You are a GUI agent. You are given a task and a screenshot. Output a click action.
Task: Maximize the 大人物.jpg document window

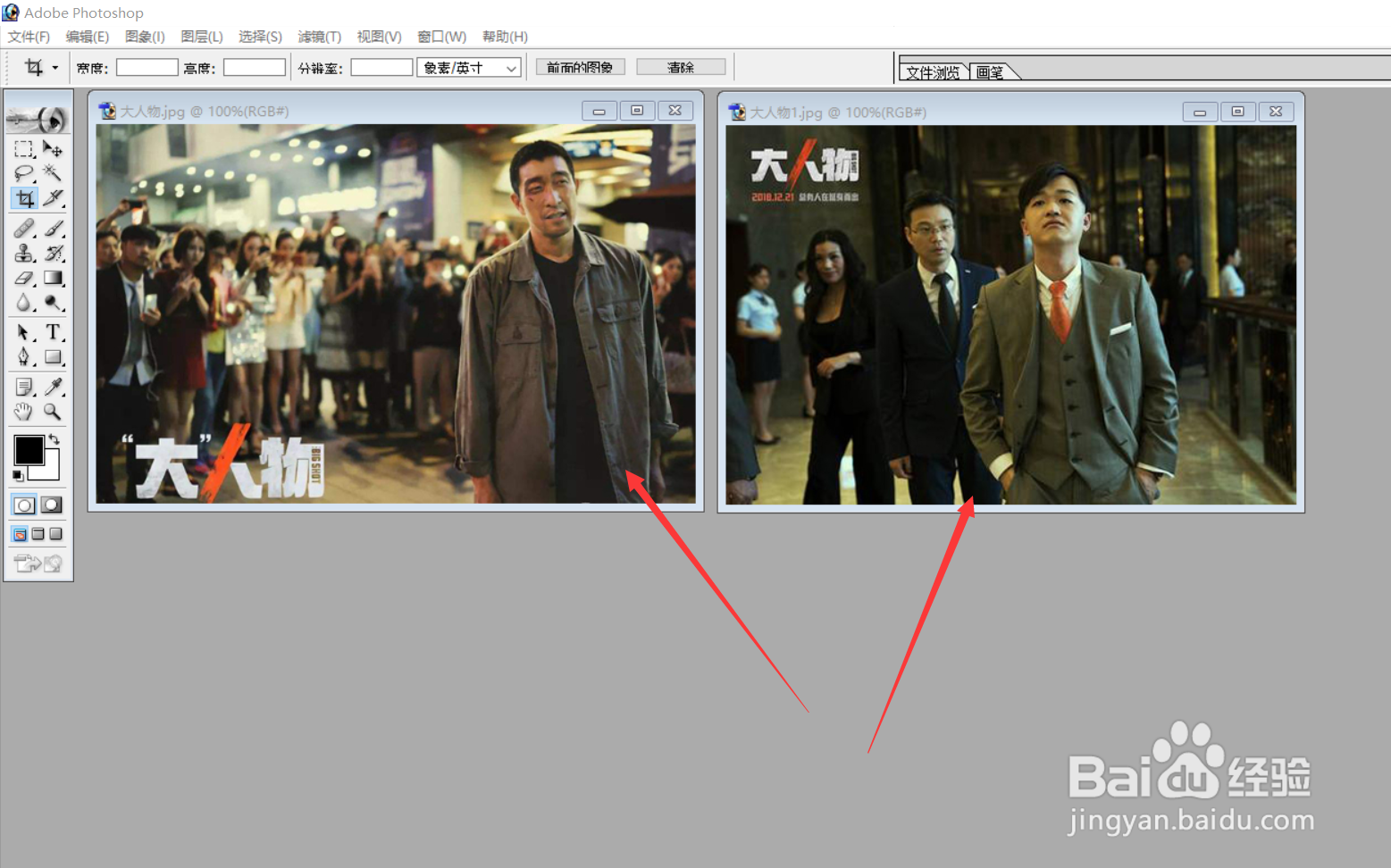coord(637,111)
